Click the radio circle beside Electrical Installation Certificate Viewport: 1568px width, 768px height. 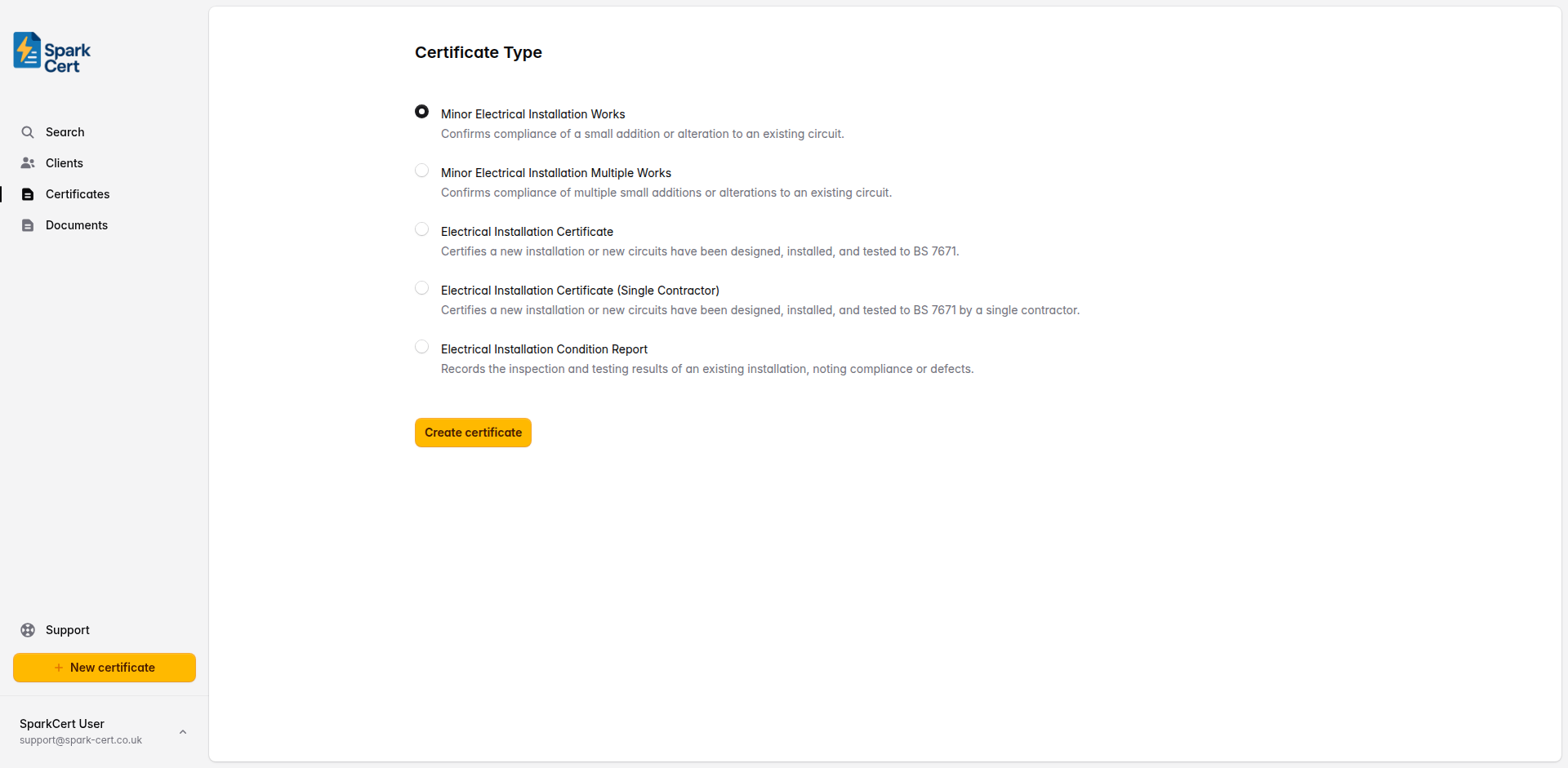421,229
